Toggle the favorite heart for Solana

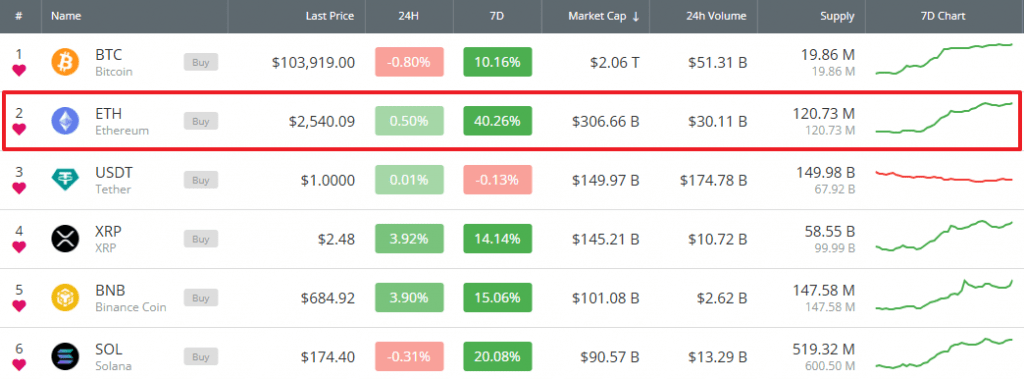(x=19, y=365)
